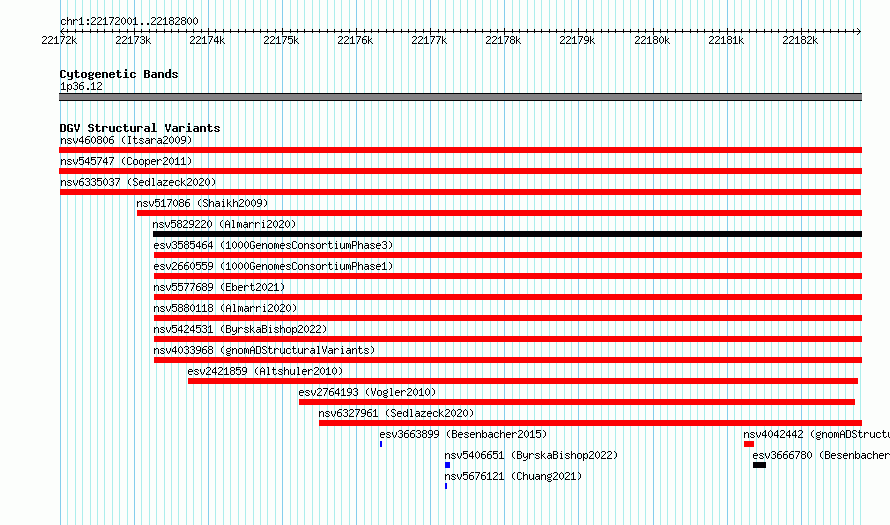The width and height of the screenshot is (890, 525).
Task: Click the blue square under nsv5406651
Action: click(x=447, y=465)
